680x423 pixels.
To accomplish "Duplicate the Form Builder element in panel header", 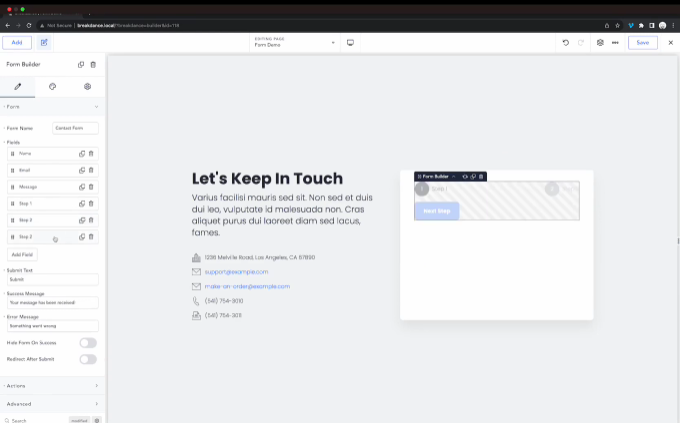I will (x=82, y=64).
